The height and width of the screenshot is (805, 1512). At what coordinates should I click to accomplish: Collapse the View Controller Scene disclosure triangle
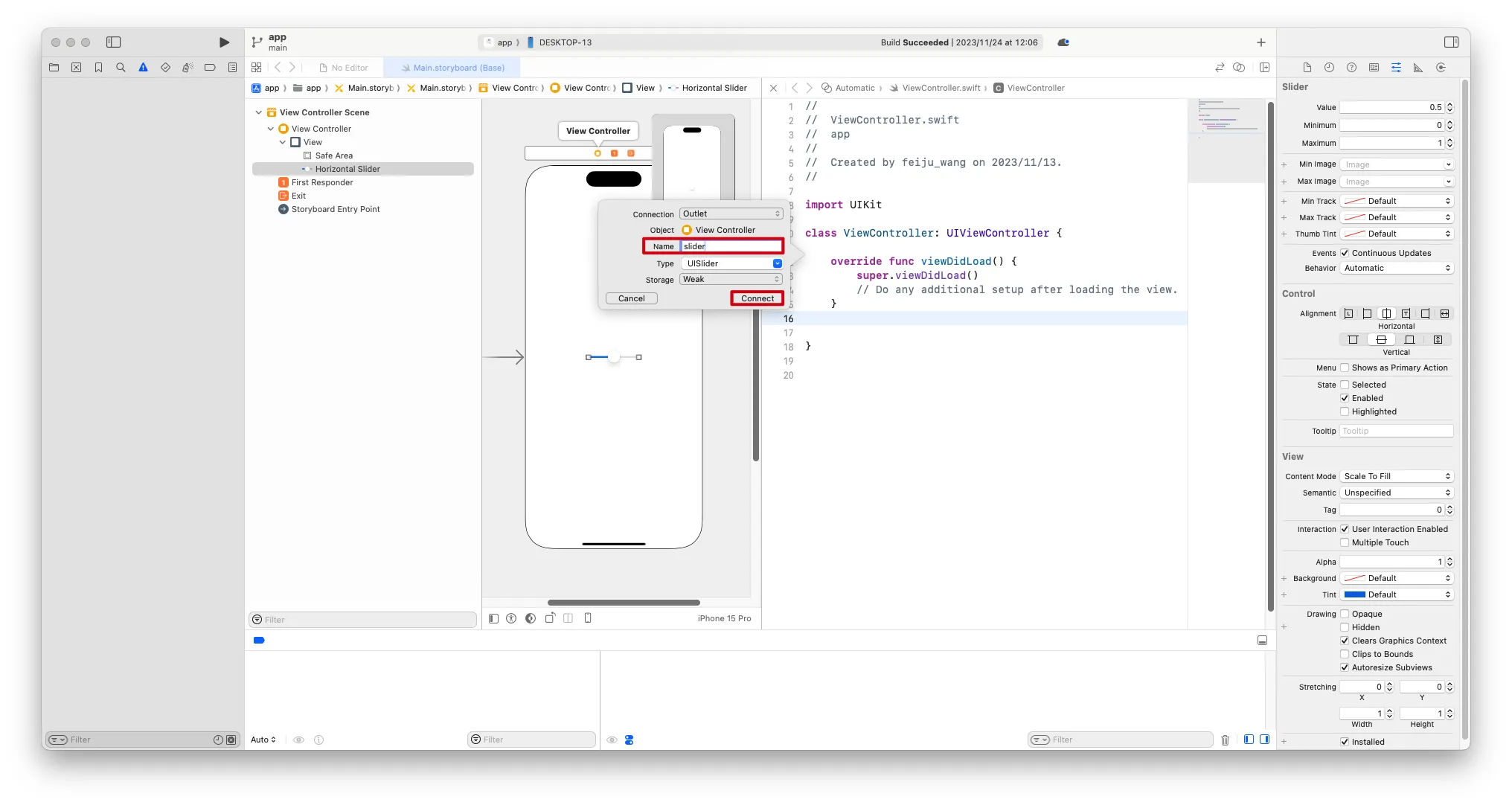[x=258, y=112]
